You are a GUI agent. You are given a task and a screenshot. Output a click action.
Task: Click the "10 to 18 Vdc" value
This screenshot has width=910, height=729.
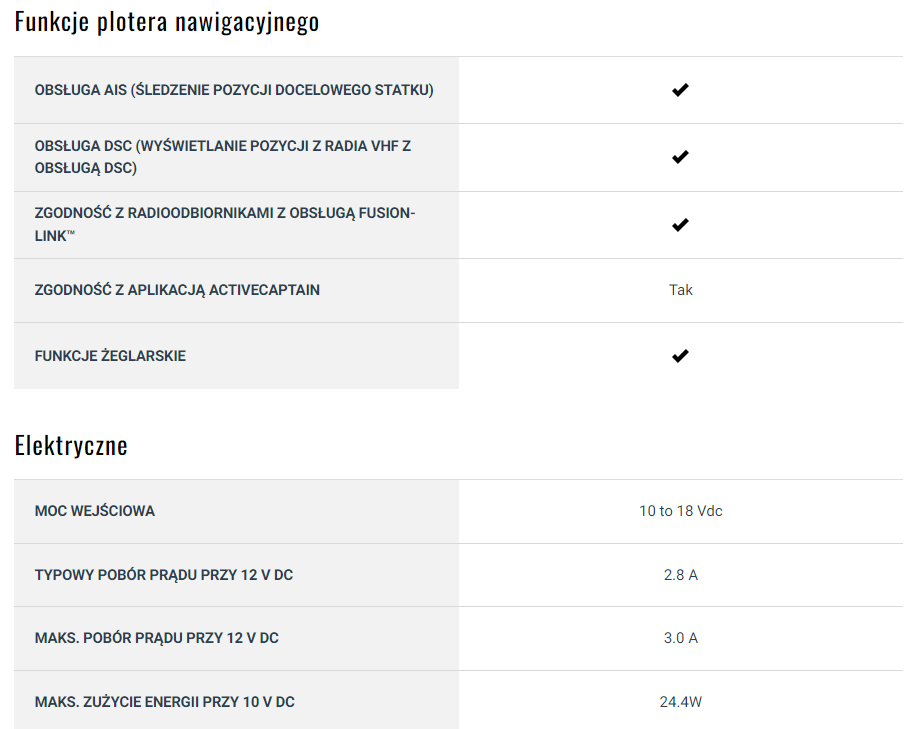coord(681,511)
